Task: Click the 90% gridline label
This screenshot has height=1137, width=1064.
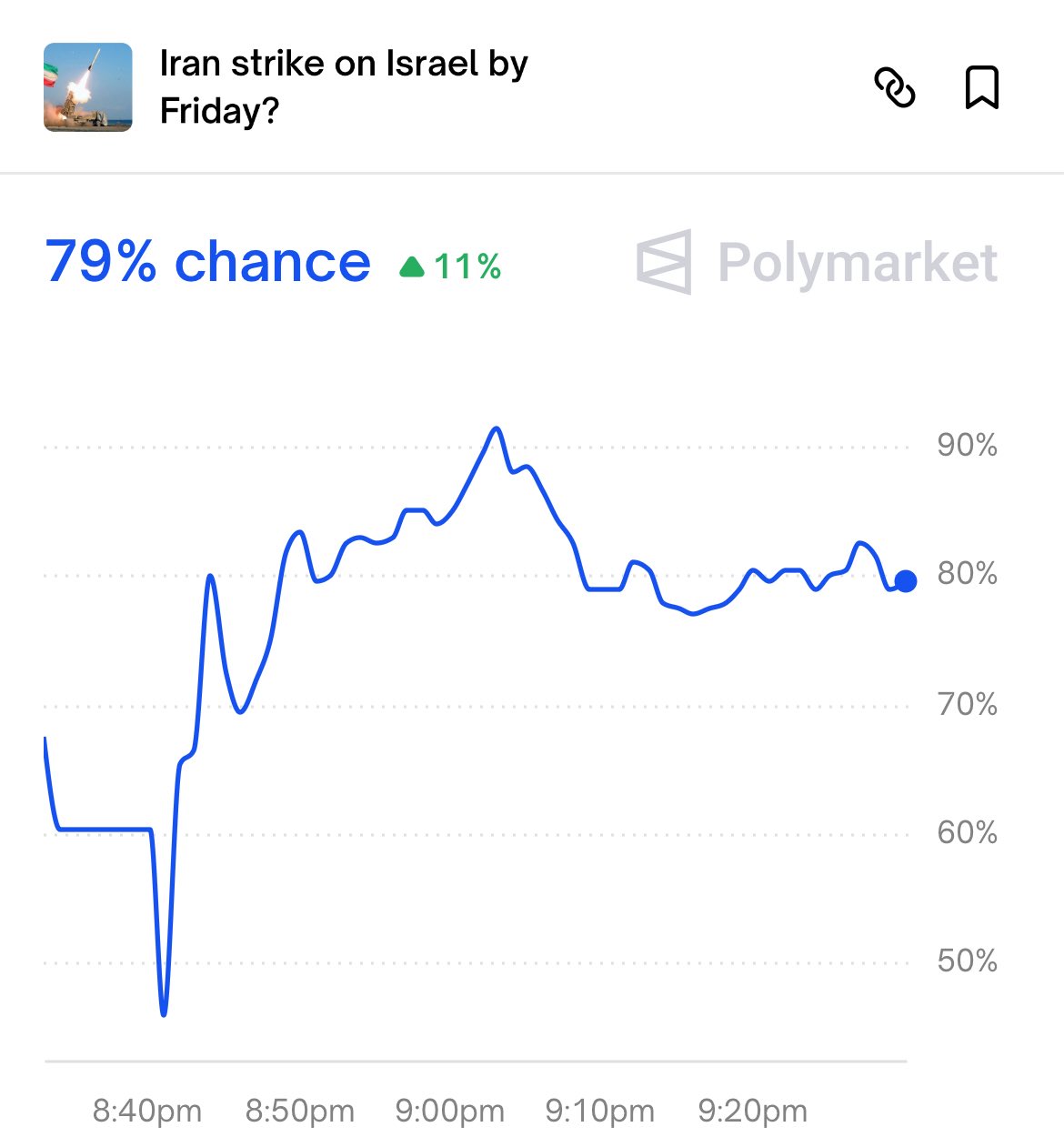Action: coord(968,445)
